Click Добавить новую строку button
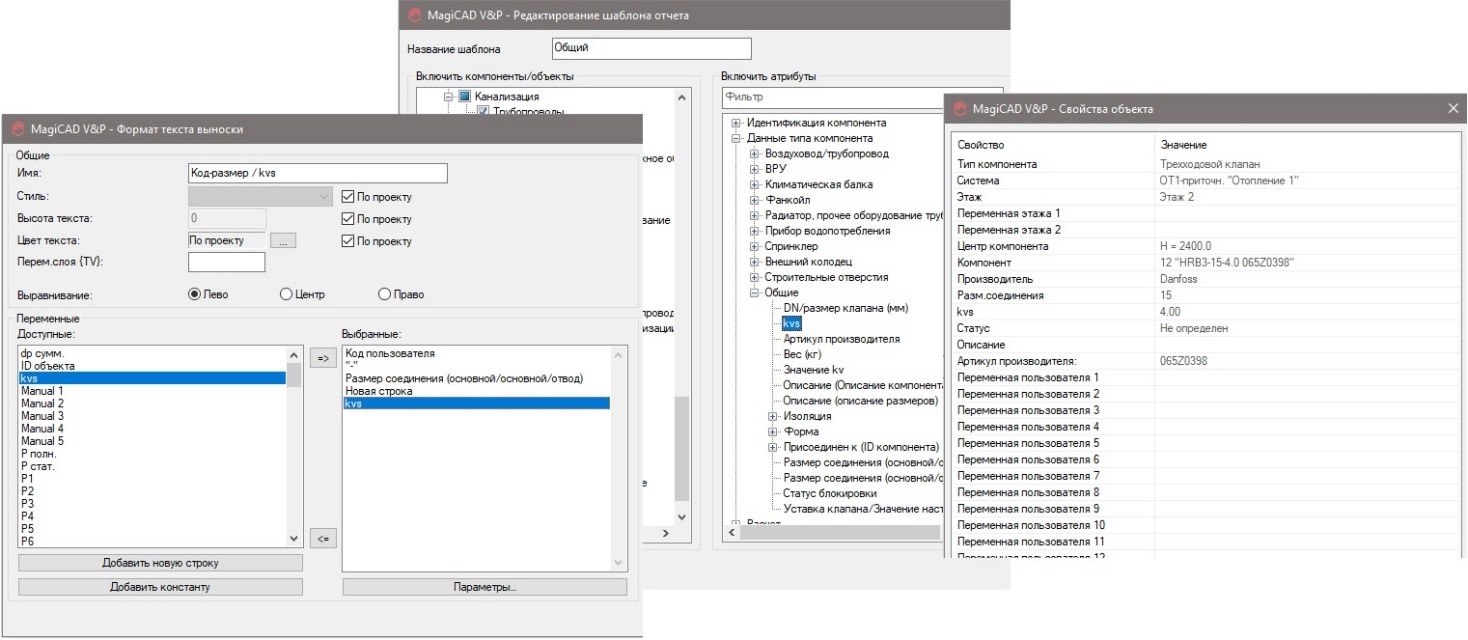This screenshot has width=1468, height=640. (x=160, y=563)
